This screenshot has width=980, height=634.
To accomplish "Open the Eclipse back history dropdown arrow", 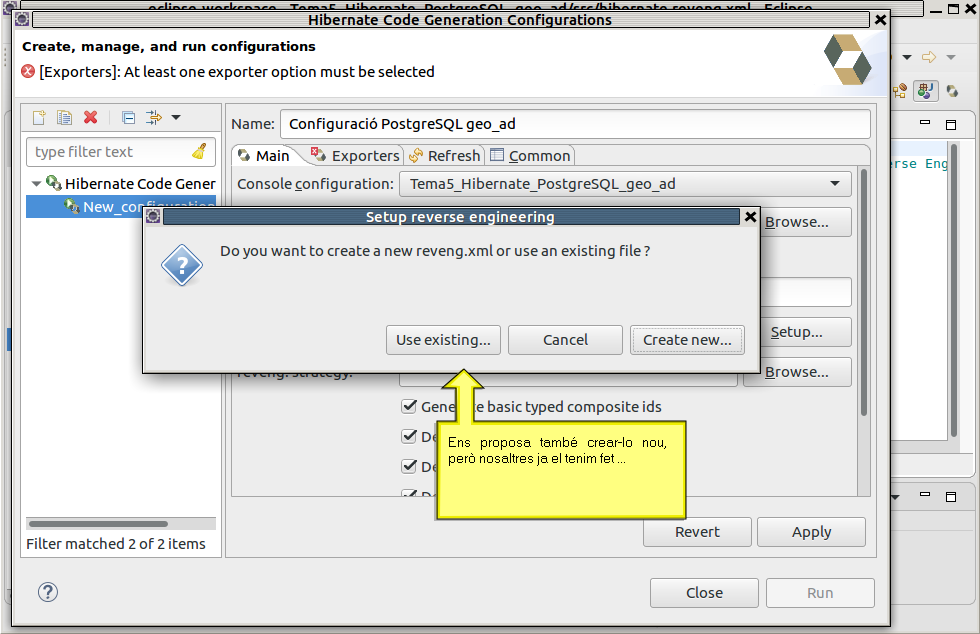I will point(907,57).
